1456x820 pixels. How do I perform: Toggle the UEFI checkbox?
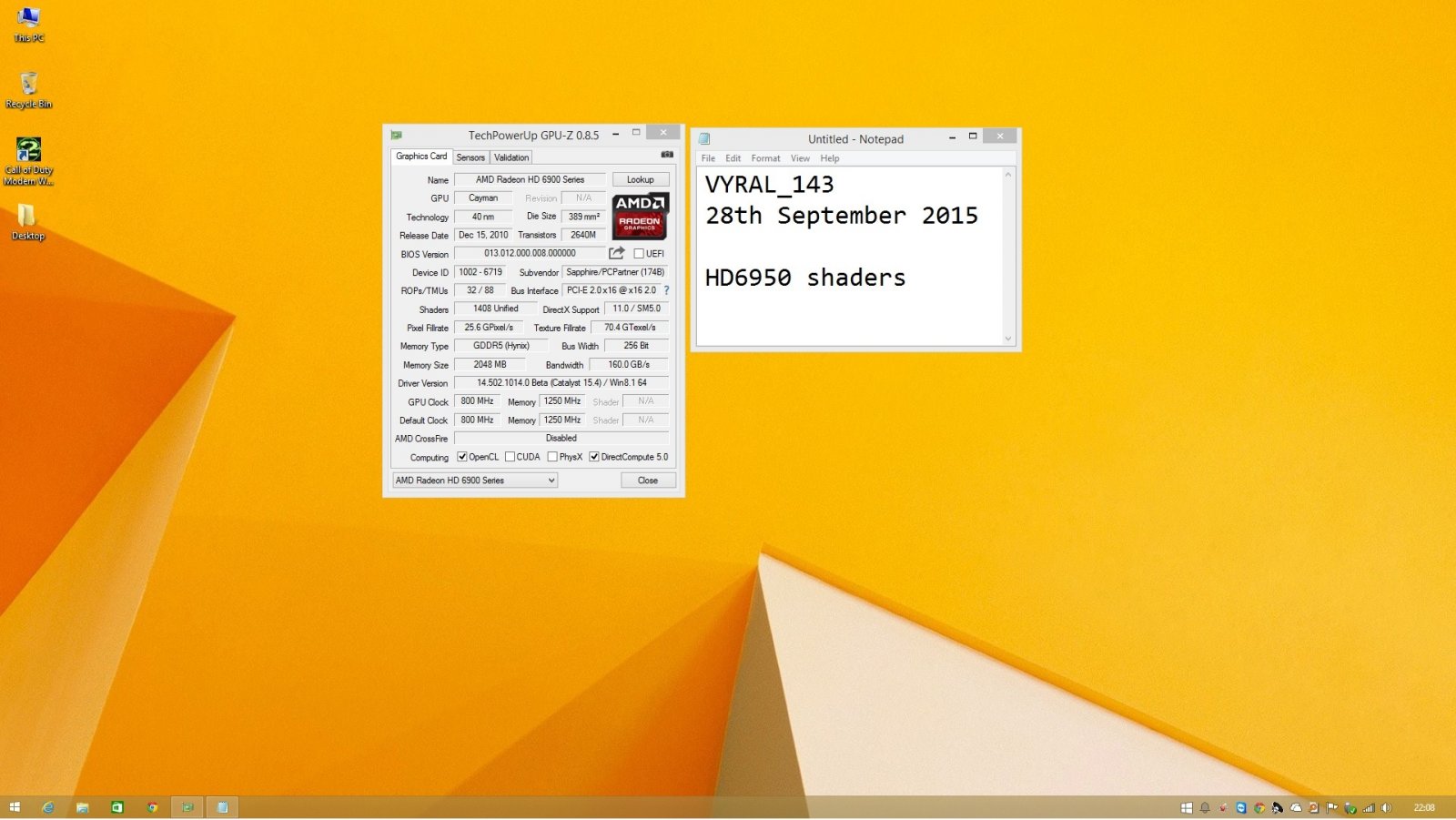click(639, 254)
